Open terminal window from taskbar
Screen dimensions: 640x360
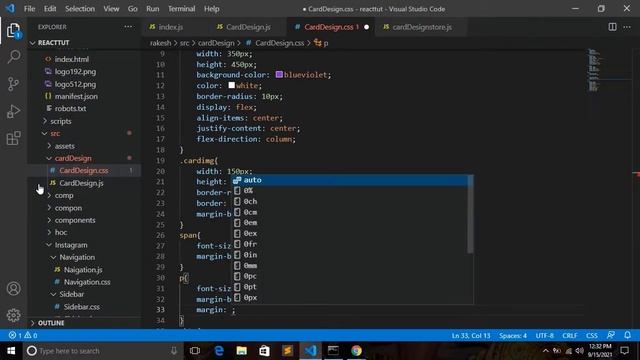coord(333,351)
